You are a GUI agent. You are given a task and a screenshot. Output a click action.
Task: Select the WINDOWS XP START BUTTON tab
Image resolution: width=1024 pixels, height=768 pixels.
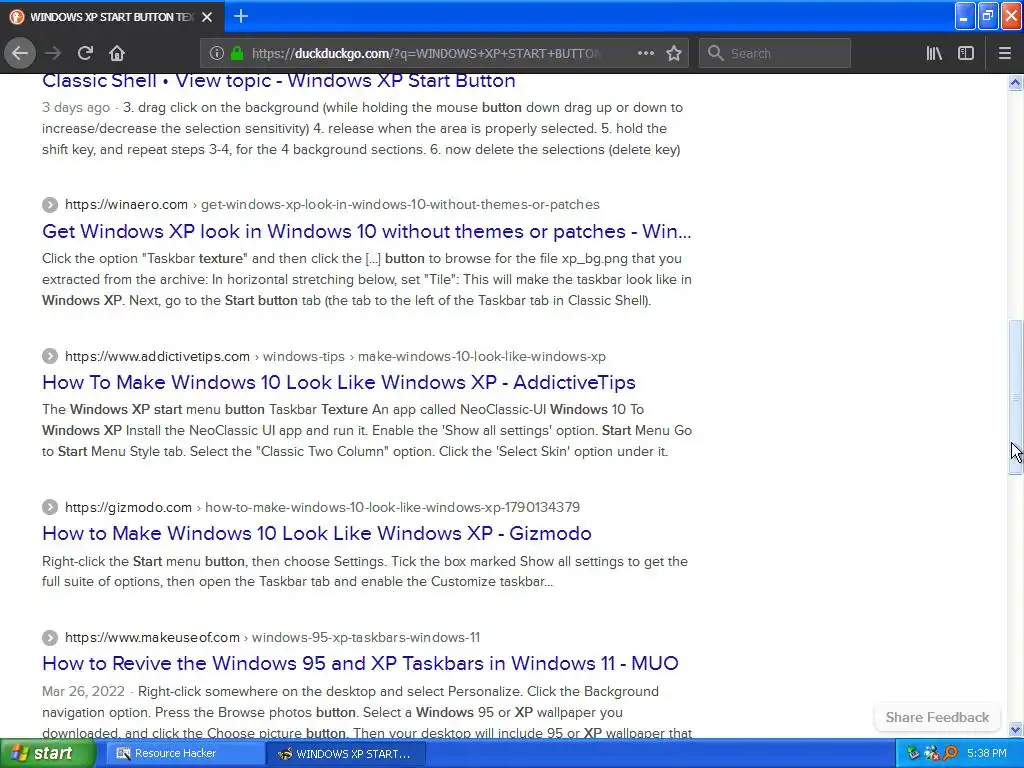112,17
